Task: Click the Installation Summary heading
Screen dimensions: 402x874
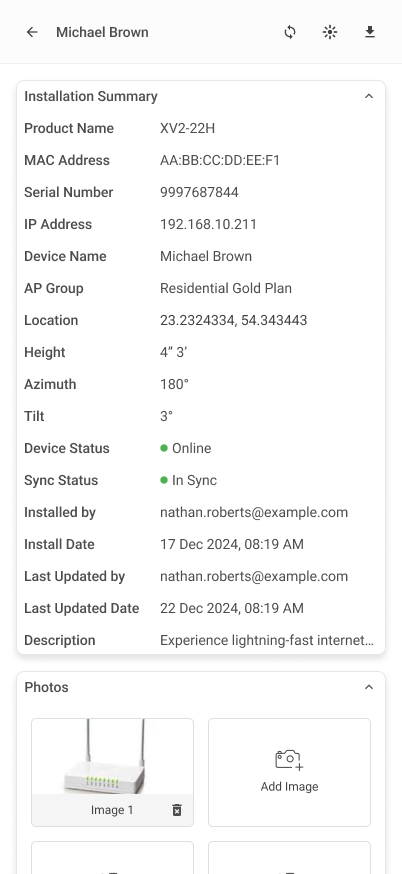Action: click(x=91, y=96)
